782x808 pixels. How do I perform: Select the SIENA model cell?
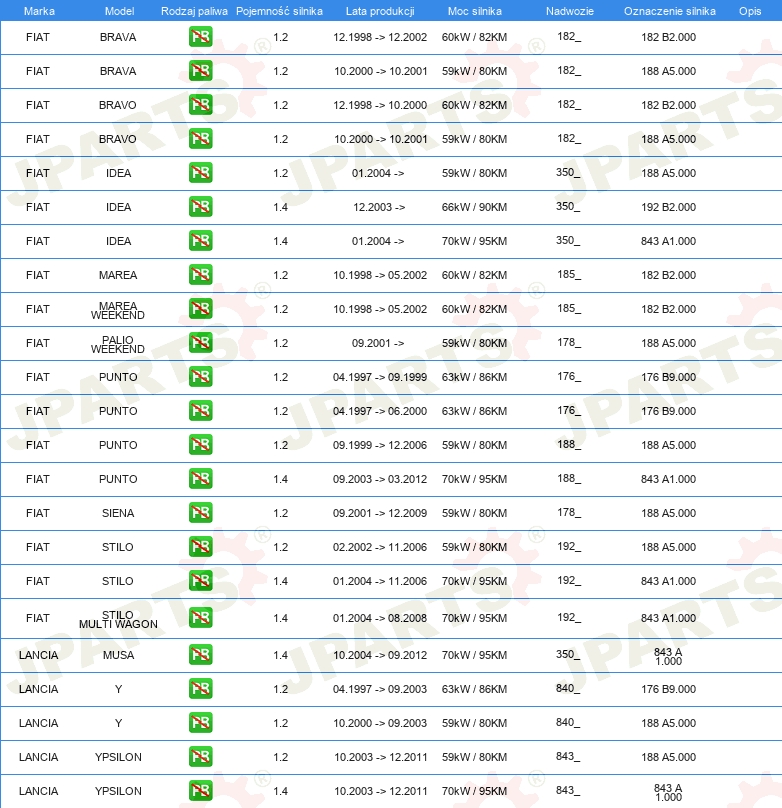tap(118, 513)
